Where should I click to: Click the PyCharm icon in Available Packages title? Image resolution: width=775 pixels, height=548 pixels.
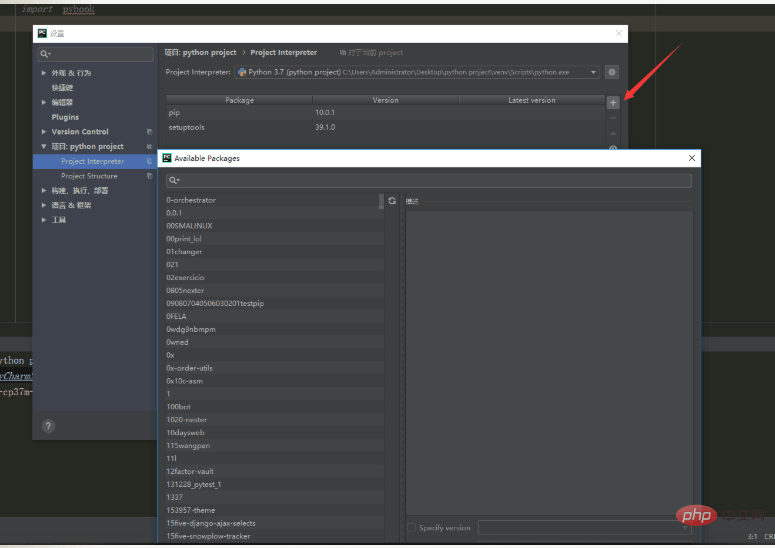click(167, 158)
